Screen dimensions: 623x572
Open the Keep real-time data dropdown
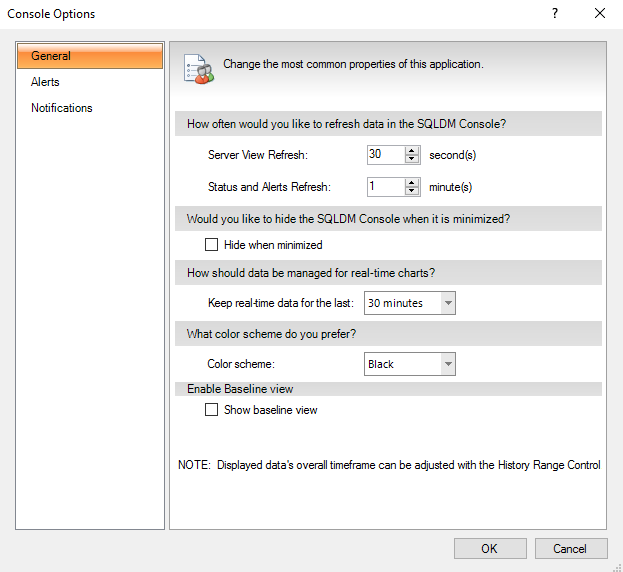[447, 303]
